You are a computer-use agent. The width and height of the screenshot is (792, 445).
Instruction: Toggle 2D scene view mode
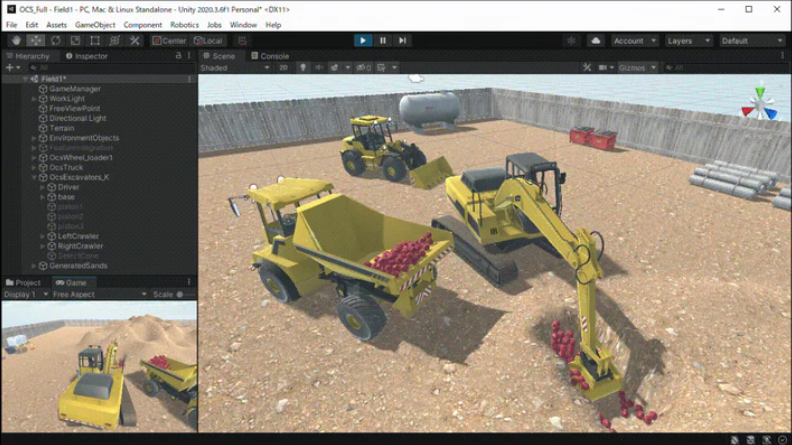pos(284,68)
